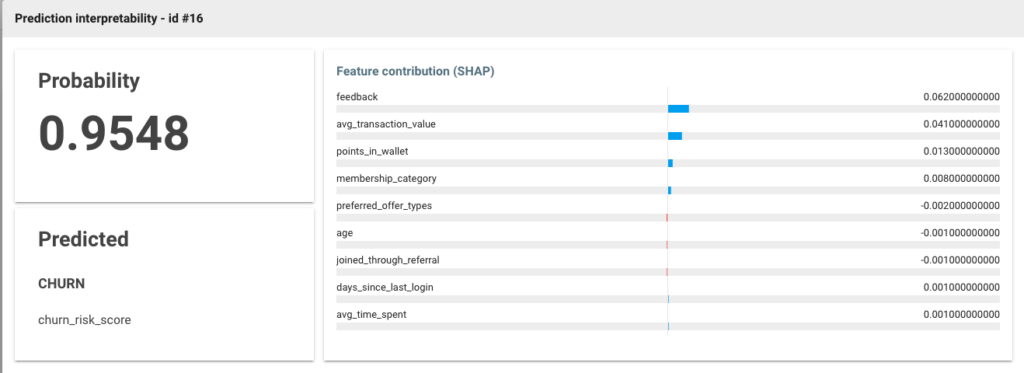The height and width of the screenshot is (373, 1024).
Task: Click the joined_through_referral label
Action: click(388, 260)
